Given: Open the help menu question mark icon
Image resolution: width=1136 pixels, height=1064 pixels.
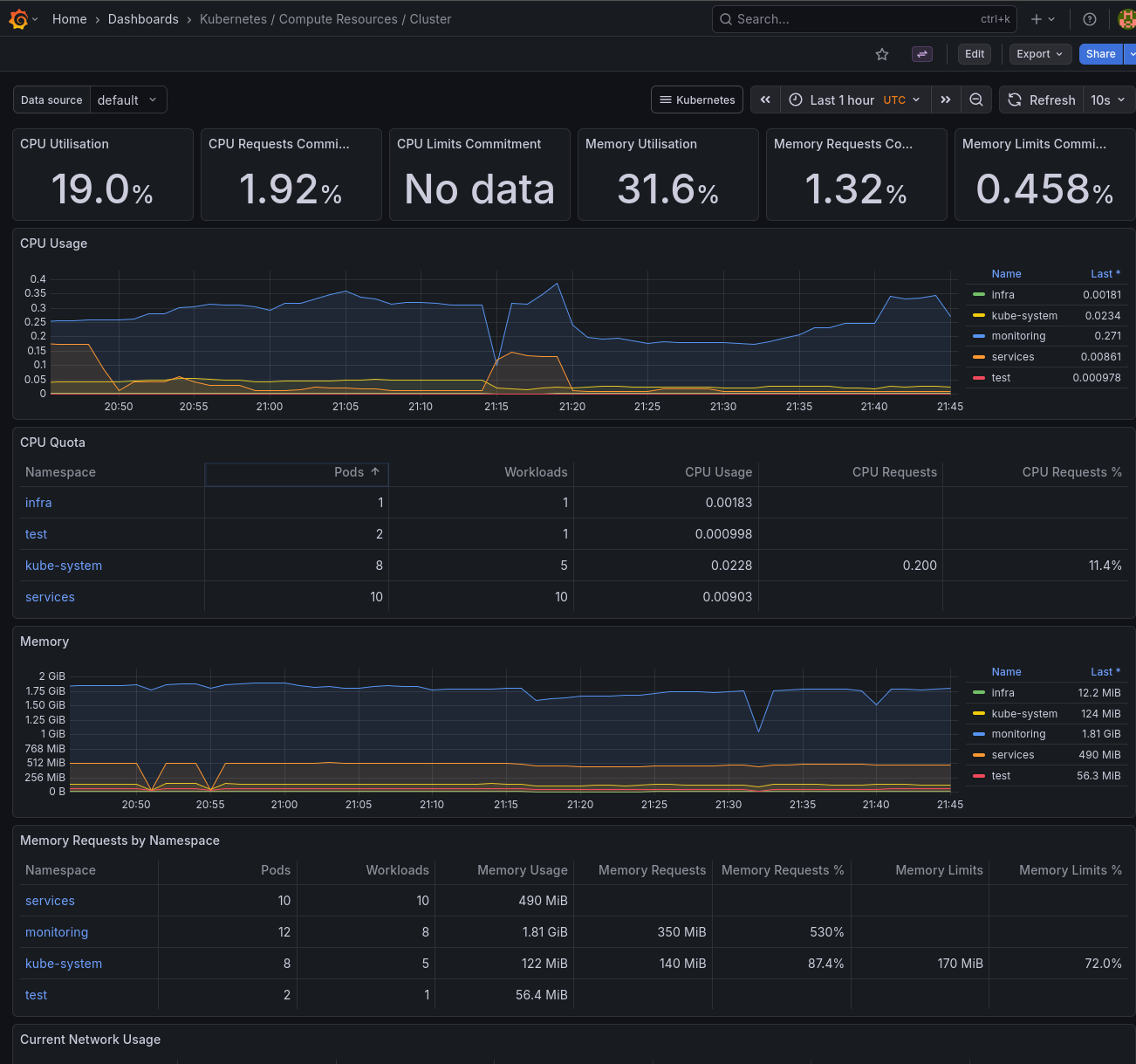Looking at the screenshot, I should (x=1089, y=18).
